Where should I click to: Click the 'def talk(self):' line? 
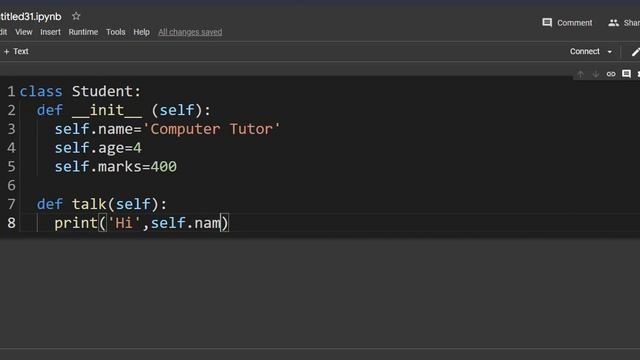(102, 204)
